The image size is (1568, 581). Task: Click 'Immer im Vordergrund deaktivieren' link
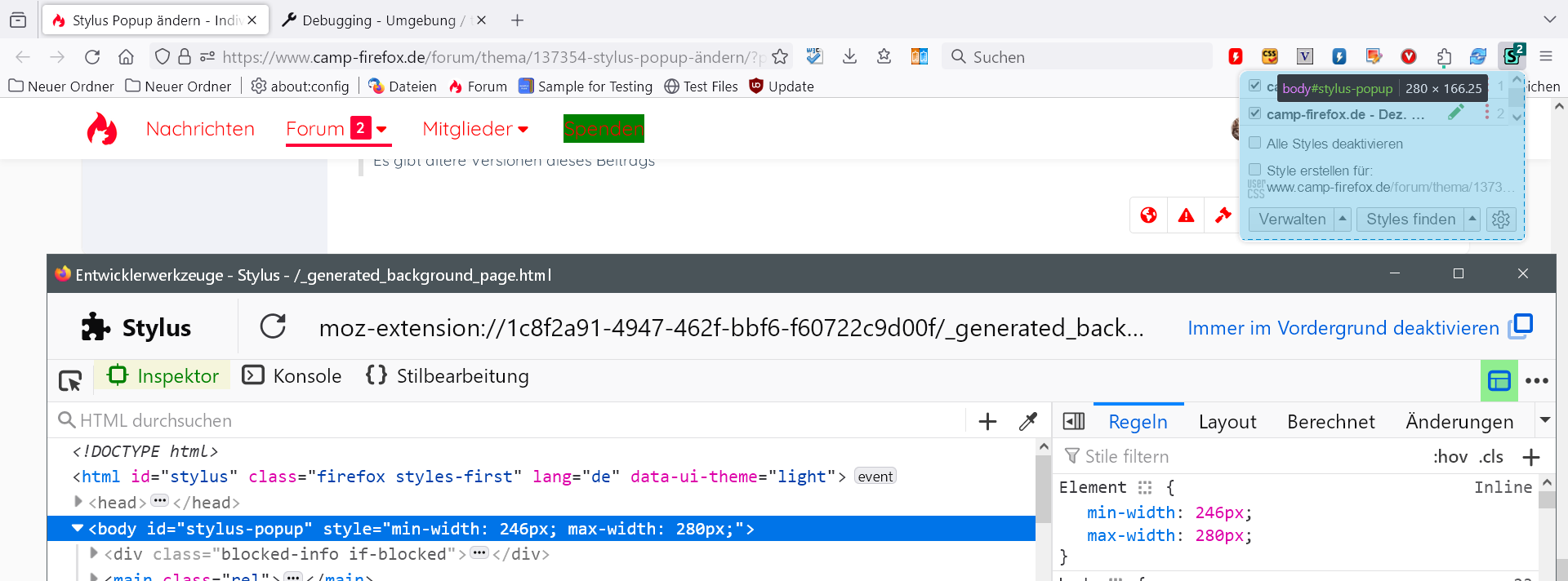(x=1343, y=328)
